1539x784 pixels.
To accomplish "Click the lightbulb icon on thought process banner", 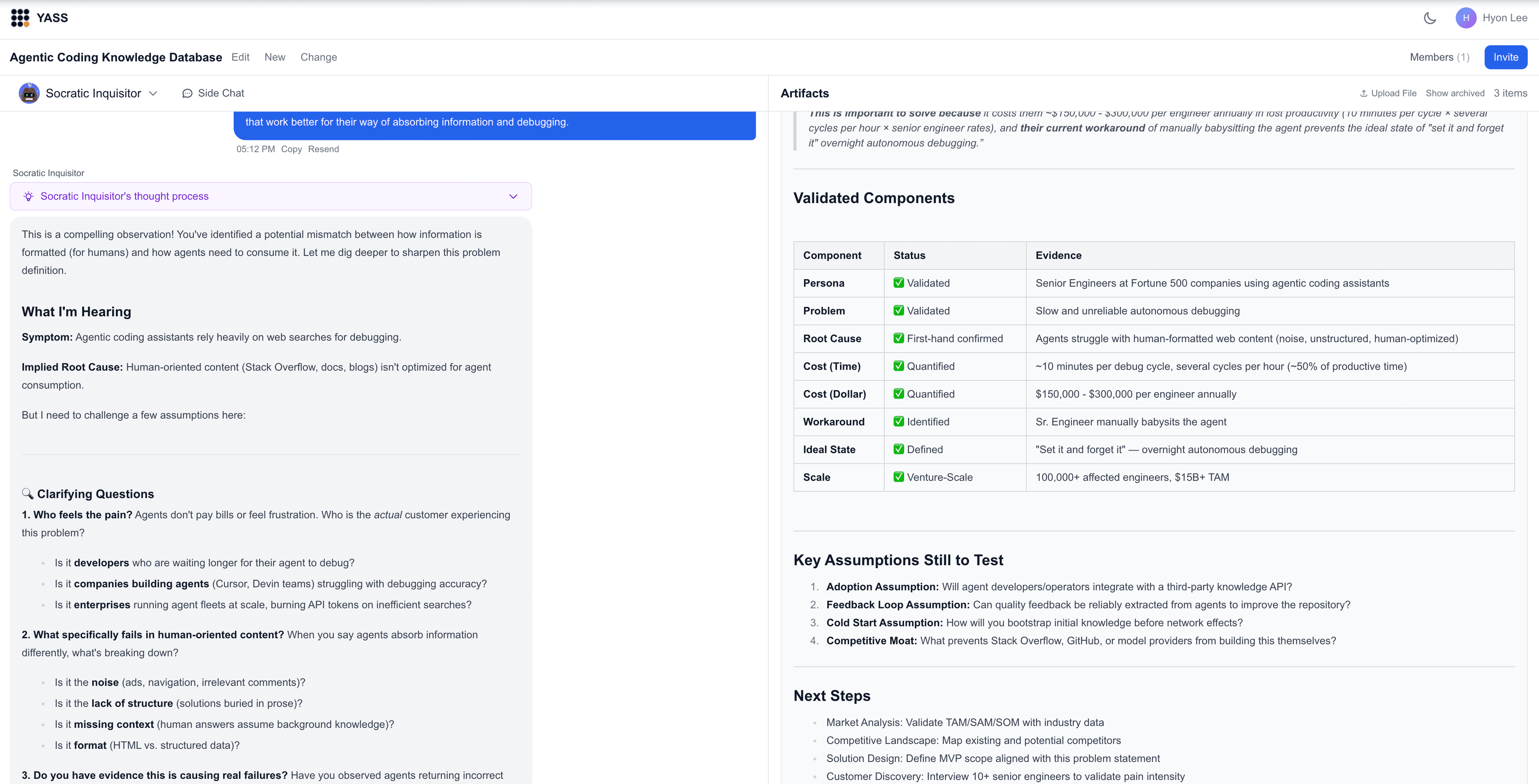I will pyautogui.click(x=28, y=196).
